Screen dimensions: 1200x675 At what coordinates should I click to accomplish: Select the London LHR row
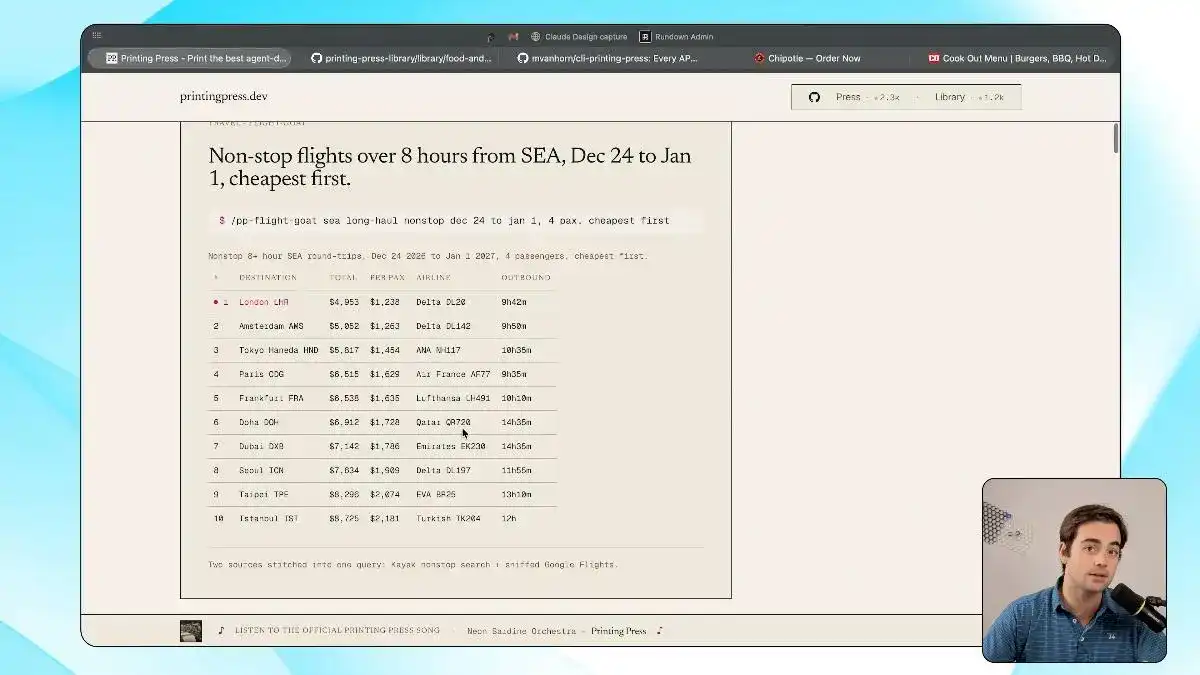[x=382, y=302]
